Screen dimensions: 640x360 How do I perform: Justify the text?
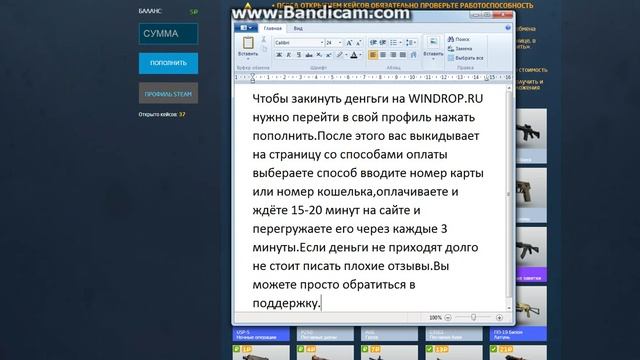403,55
